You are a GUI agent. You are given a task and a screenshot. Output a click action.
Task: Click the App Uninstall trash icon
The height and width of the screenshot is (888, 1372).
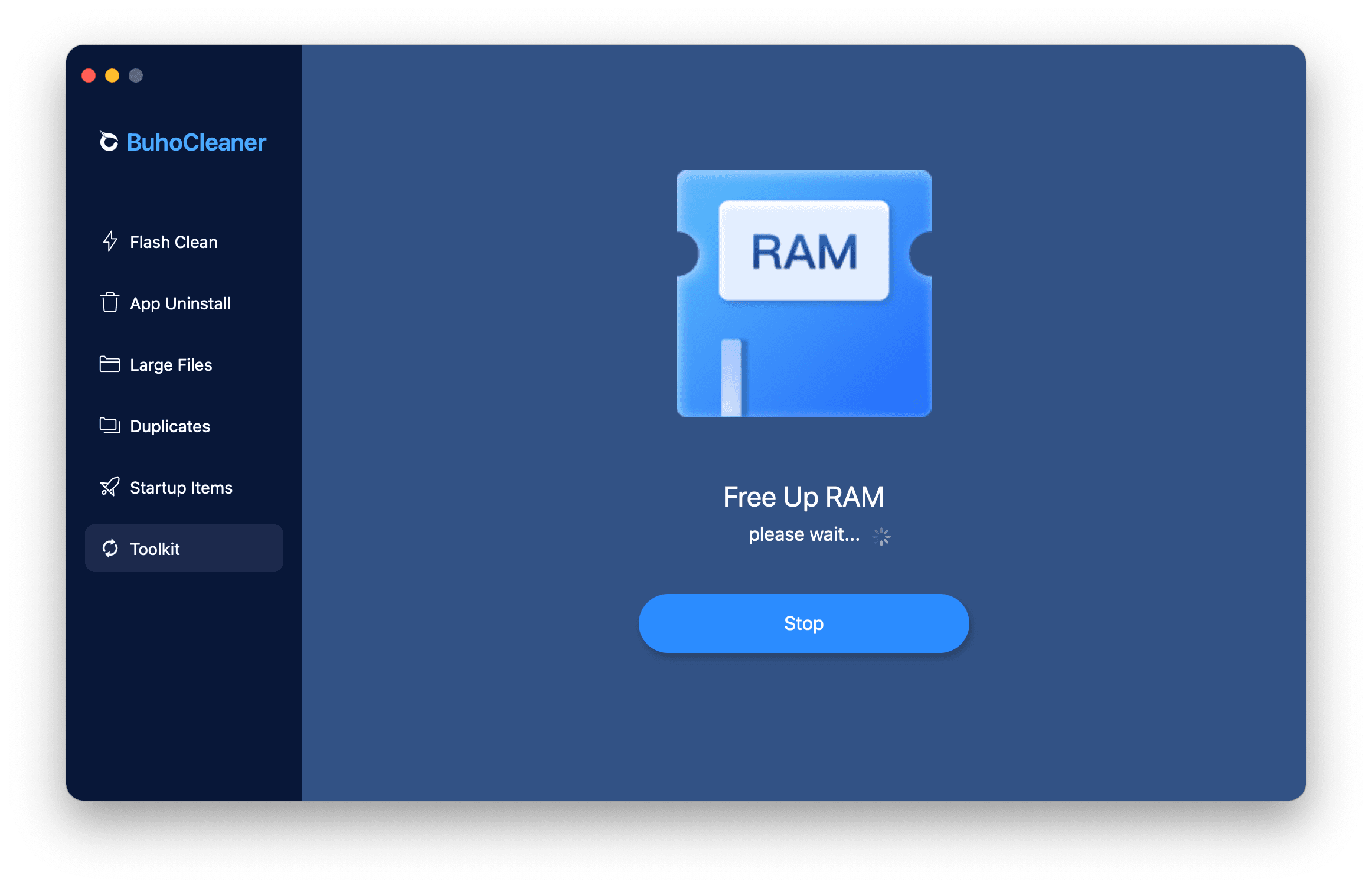(109, 303)
